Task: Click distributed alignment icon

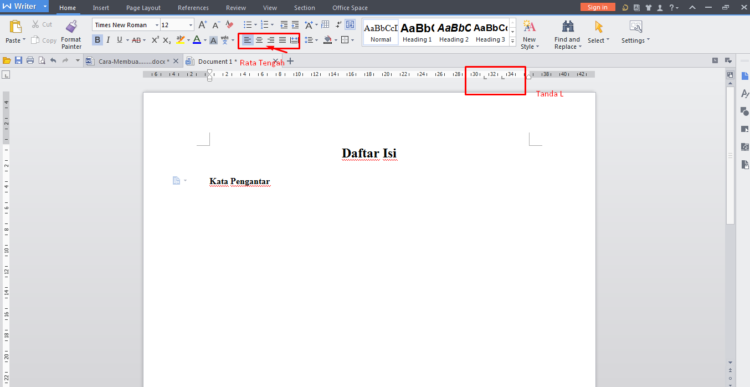Action: click(x=294, y=40)
